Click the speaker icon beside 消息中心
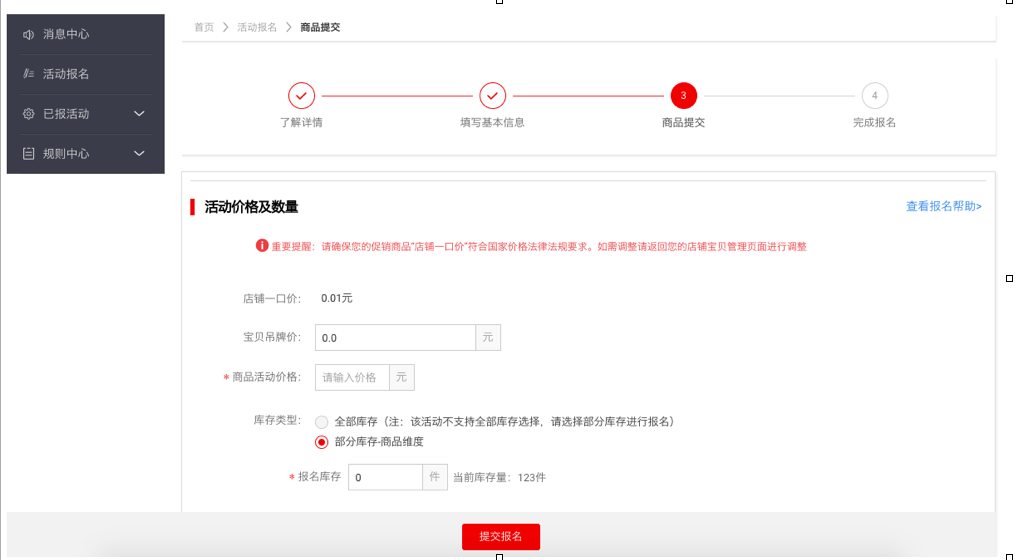1015x560 pixels. pos(28,34)
